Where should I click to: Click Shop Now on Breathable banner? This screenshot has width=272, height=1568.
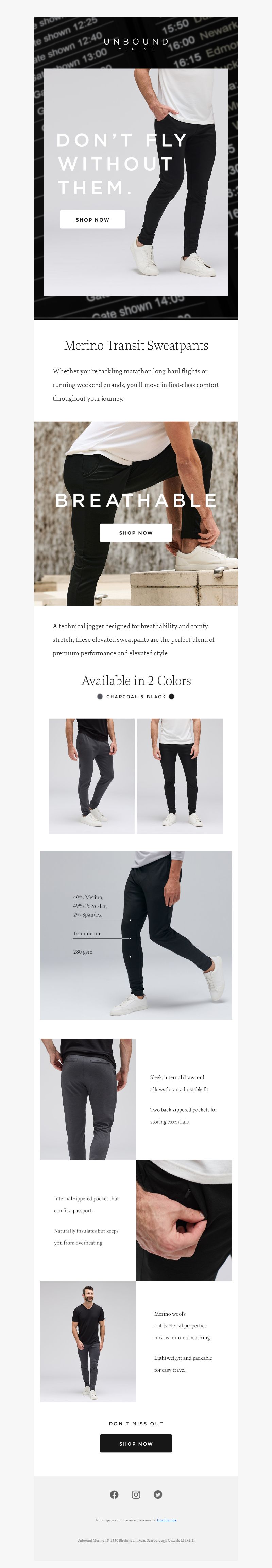coord(136,533)
